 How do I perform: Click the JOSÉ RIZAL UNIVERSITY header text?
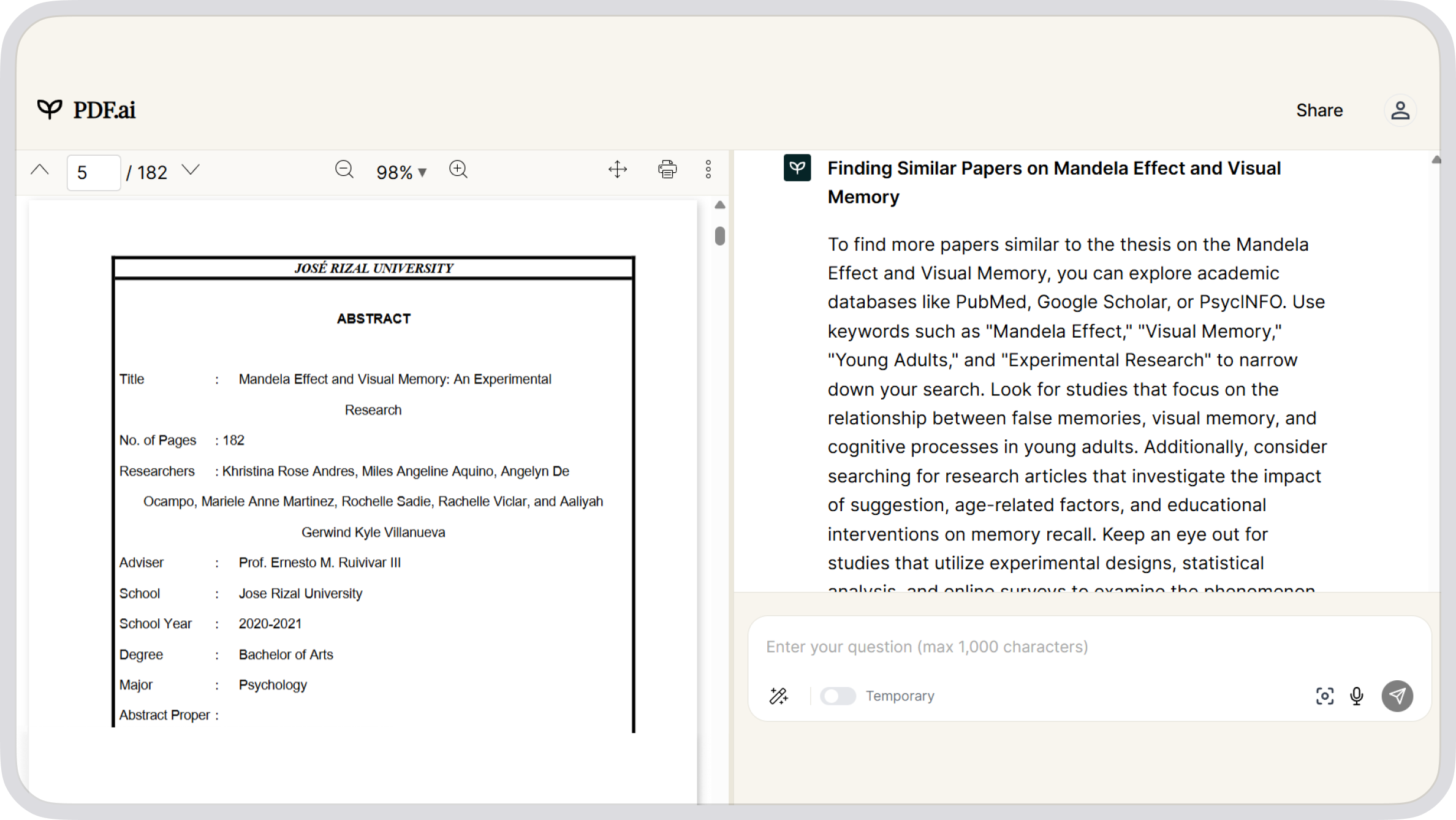374,268
